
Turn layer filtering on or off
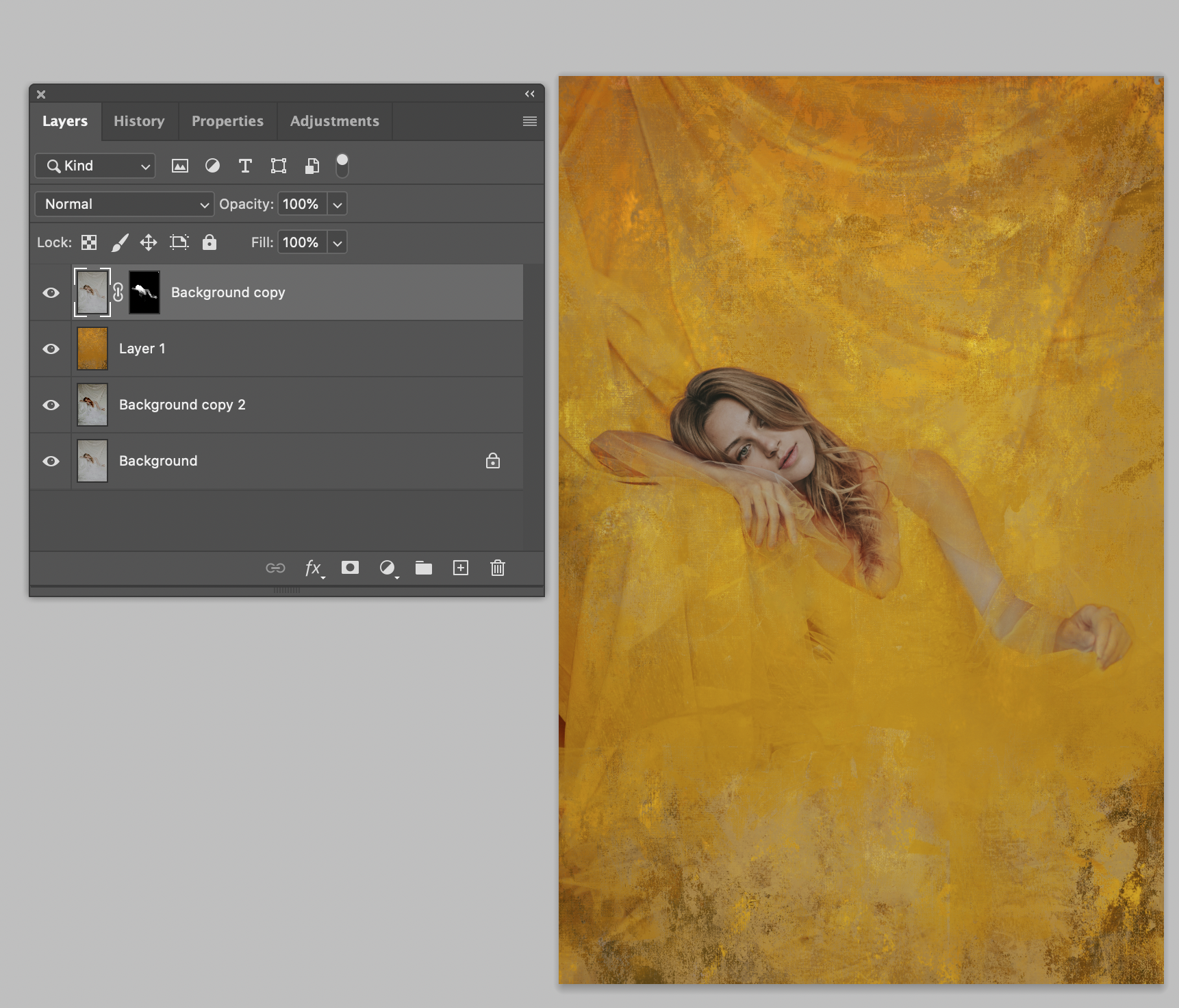click(342, 165)
